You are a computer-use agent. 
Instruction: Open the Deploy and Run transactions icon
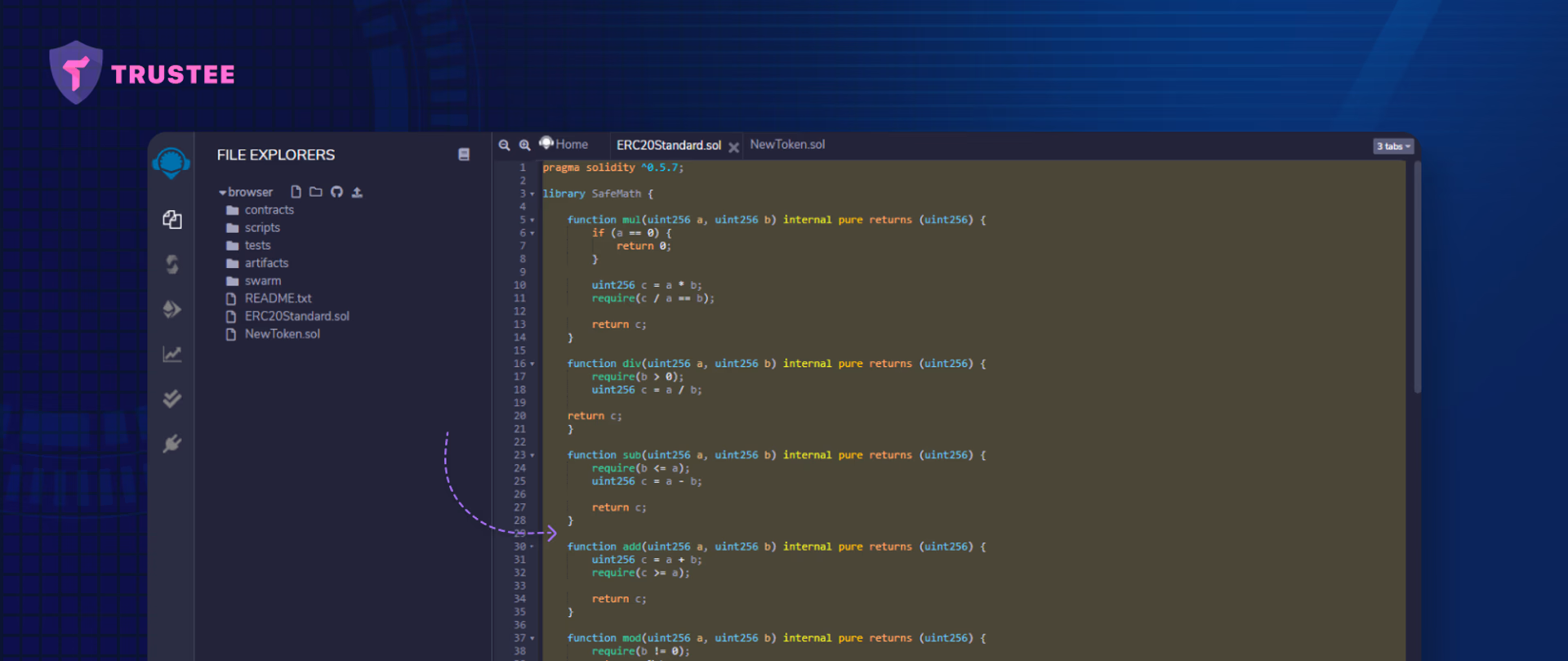(x=171, y=309)
